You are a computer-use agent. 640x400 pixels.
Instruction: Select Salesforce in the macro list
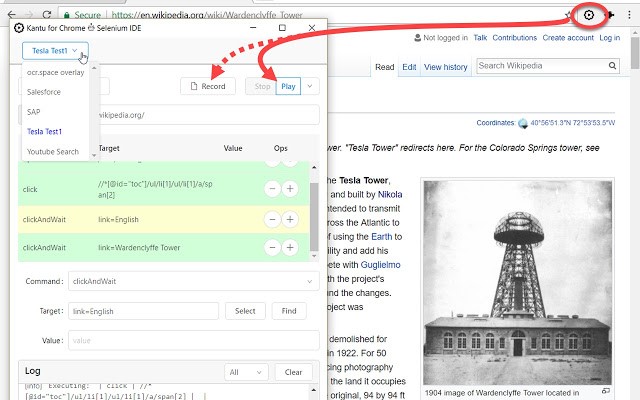coord(44,92)
